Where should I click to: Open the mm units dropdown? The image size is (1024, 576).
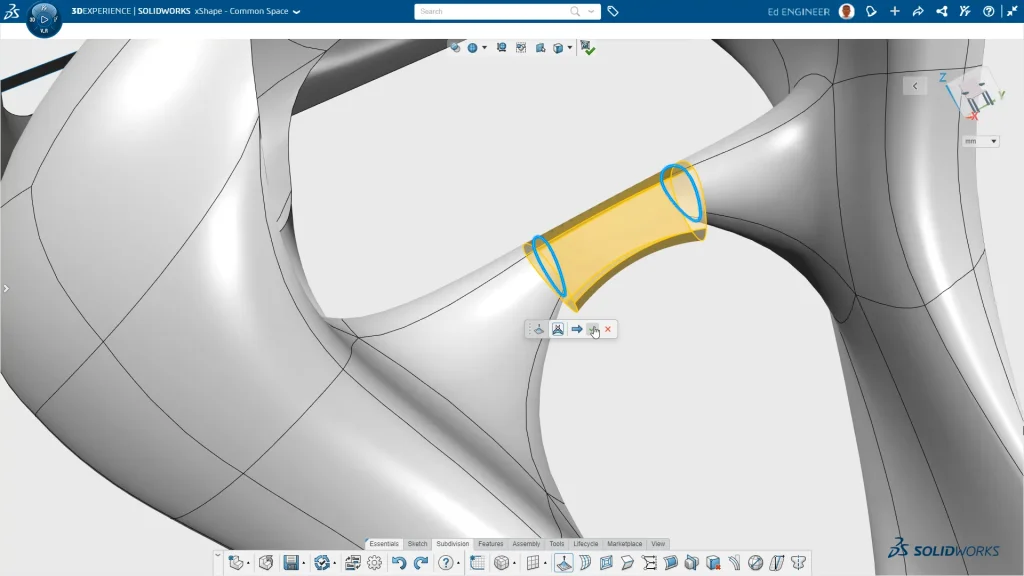pos(980,142)
